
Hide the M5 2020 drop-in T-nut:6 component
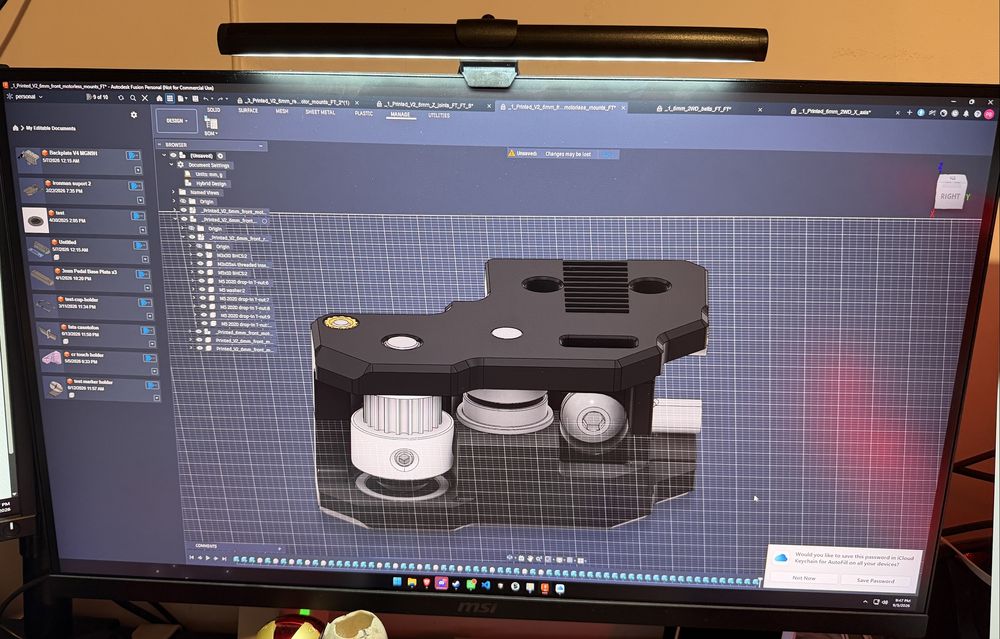click(202, 281)
